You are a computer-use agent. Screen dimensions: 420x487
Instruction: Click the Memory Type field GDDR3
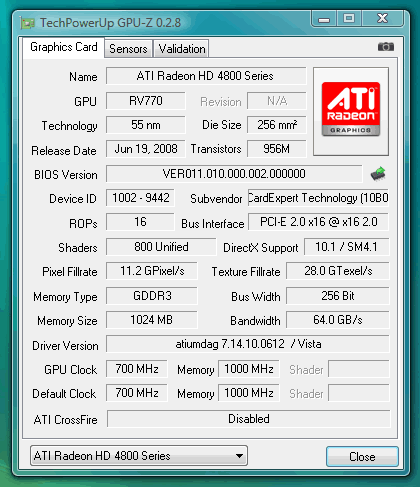pos(152,296)
